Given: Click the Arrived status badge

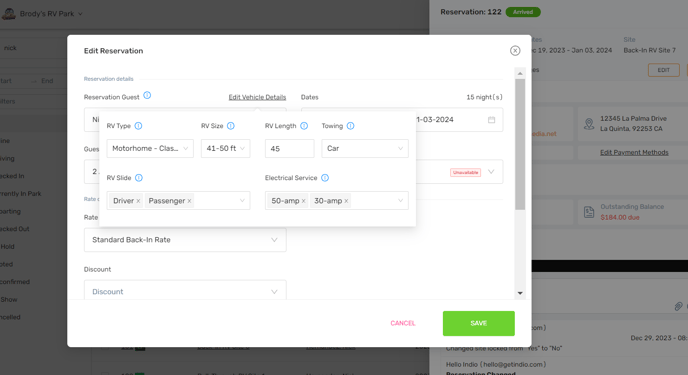Looking at the screenshot, I should point(523,12).
